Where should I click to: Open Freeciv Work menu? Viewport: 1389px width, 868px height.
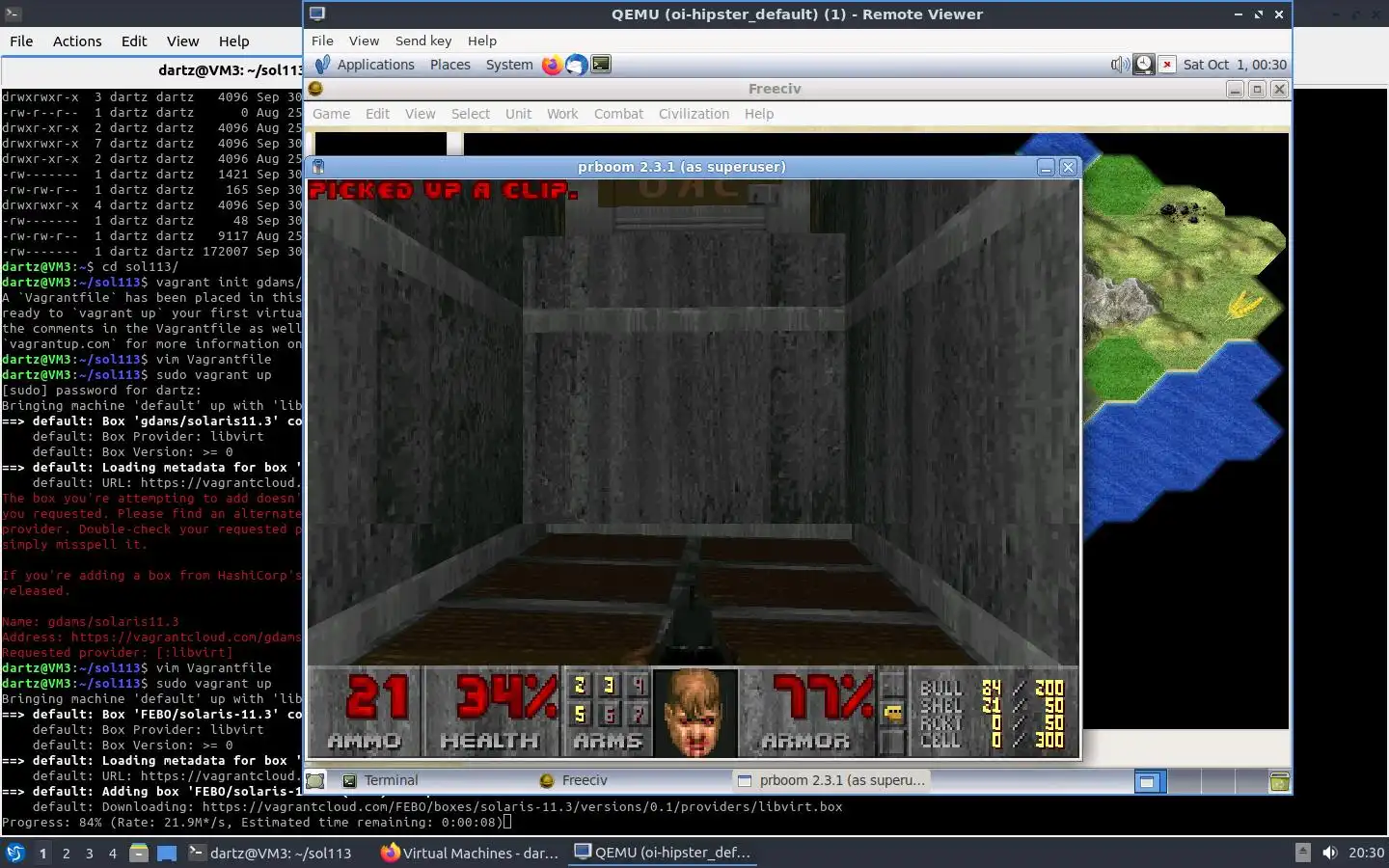tap(562, 114)
